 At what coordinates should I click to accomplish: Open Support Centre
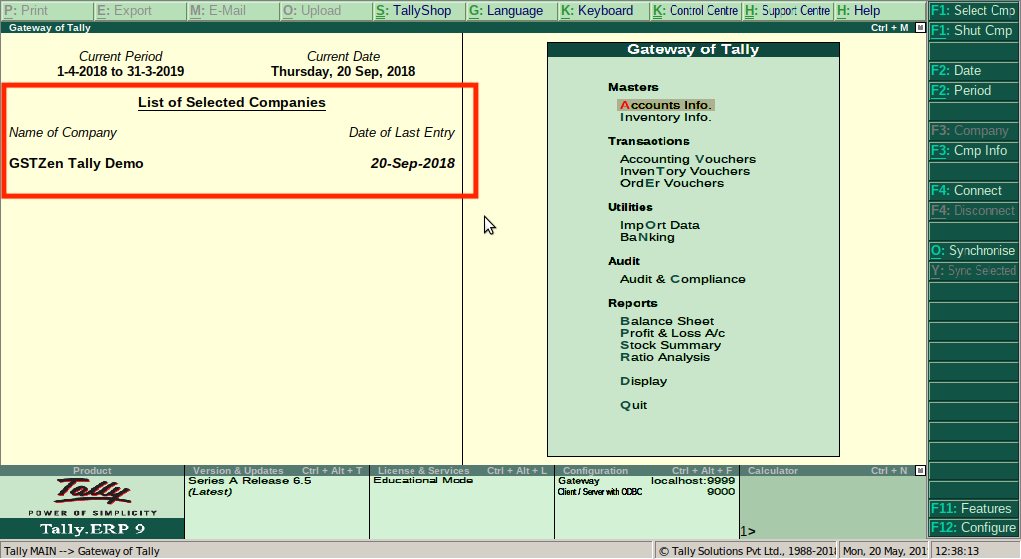[x=788, y=11]
